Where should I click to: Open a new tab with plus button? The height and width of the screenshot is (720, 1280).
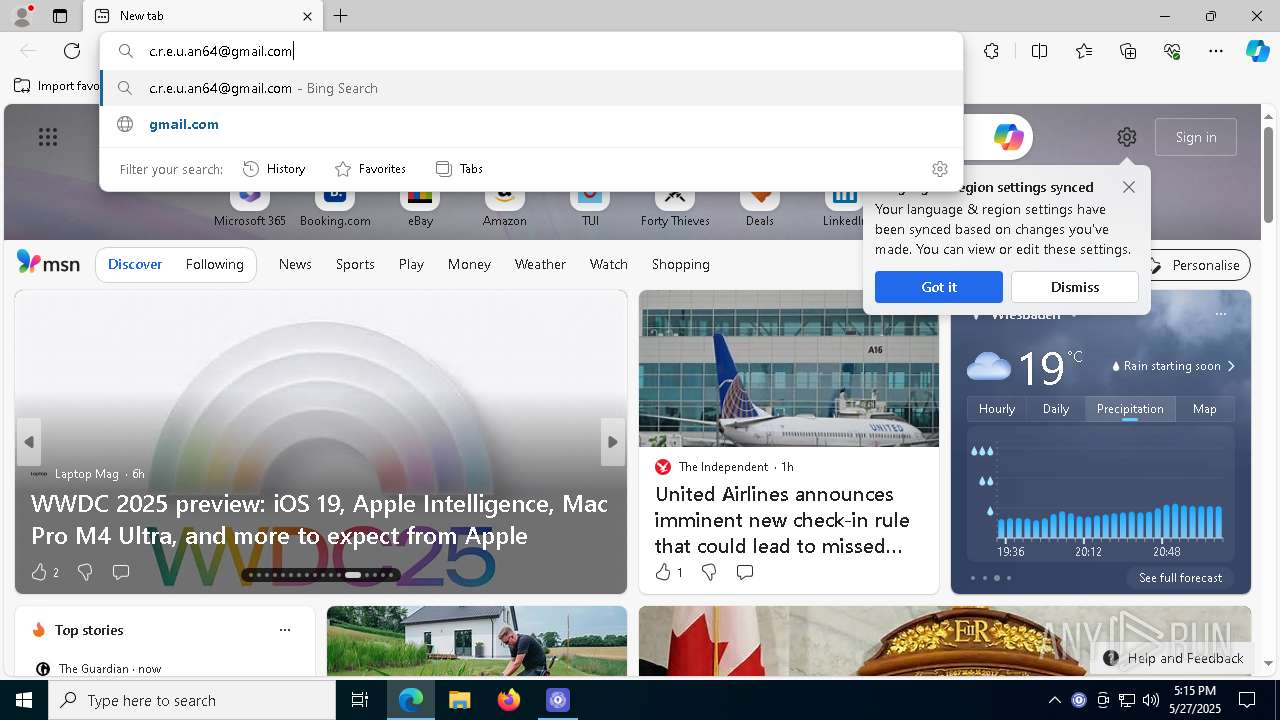click(x=341, y=16)
